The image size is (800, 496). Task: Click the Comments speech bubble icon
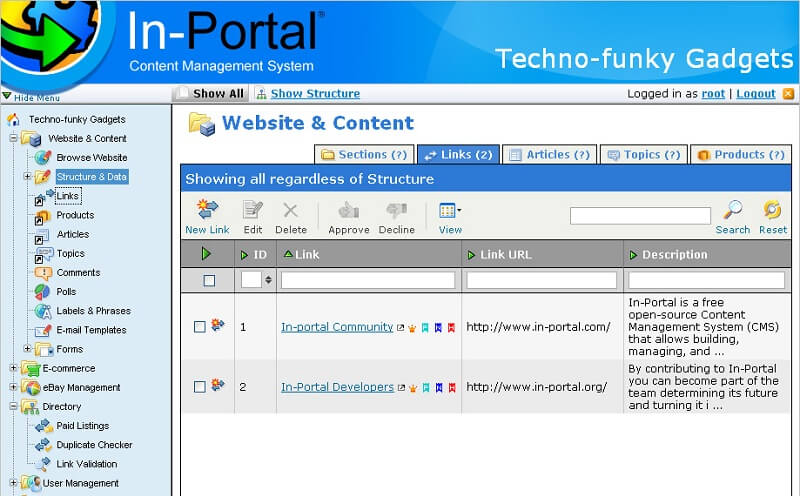(43, 273)
